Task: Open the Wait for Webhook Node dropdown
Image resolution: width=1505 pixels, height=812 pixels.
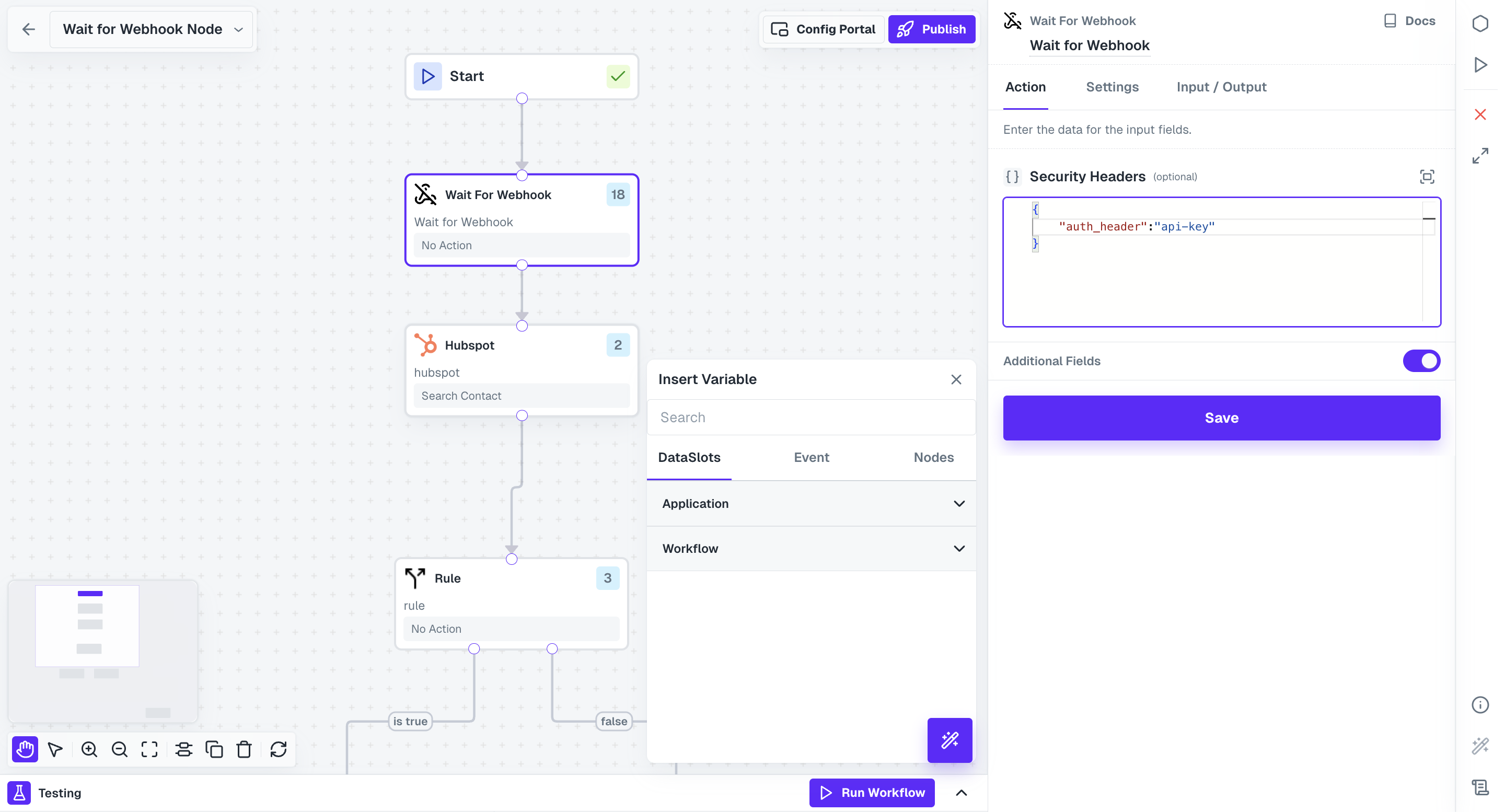Action: click(x=238, y=29)
